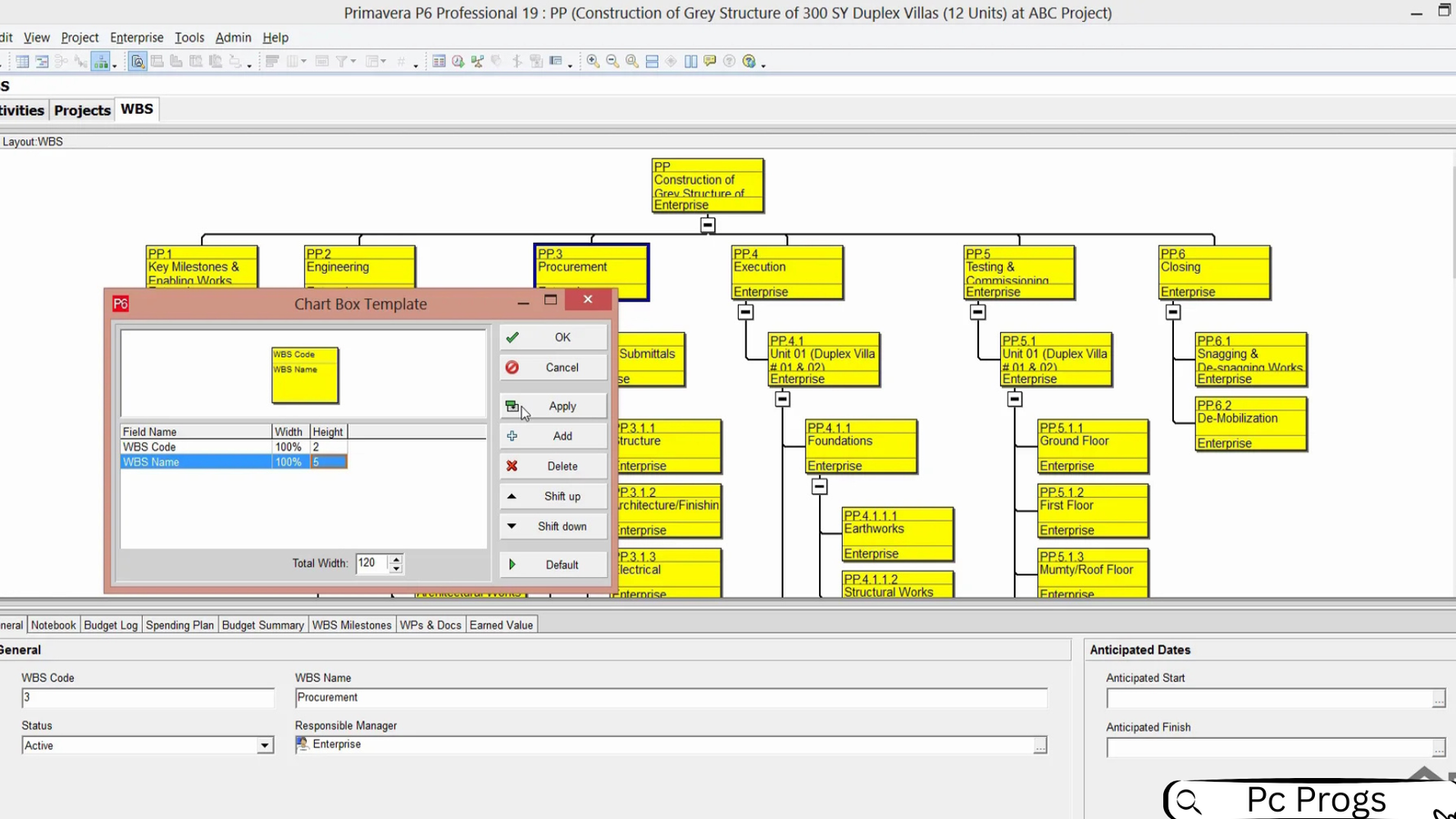The height and width of the screenshot is (819, 1456).
Task: Open the View menu
Action: 36,37
